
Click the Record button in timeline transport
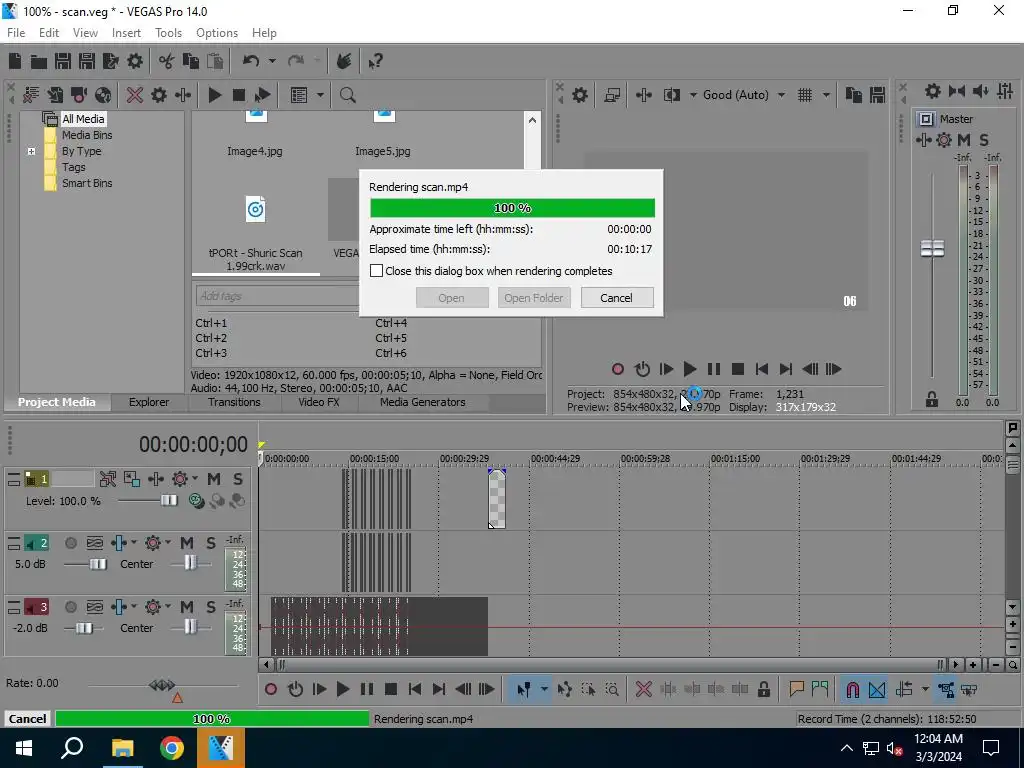click(271, 689)
